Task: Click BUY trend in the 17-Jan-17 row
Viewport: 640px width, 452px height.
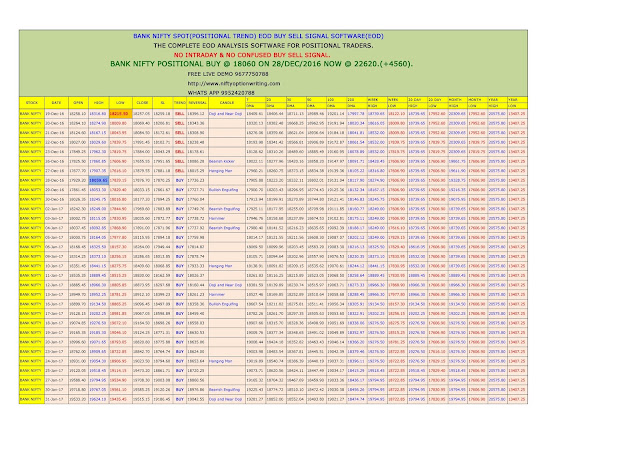Action: pyautogui.click(x=180, y=314)
